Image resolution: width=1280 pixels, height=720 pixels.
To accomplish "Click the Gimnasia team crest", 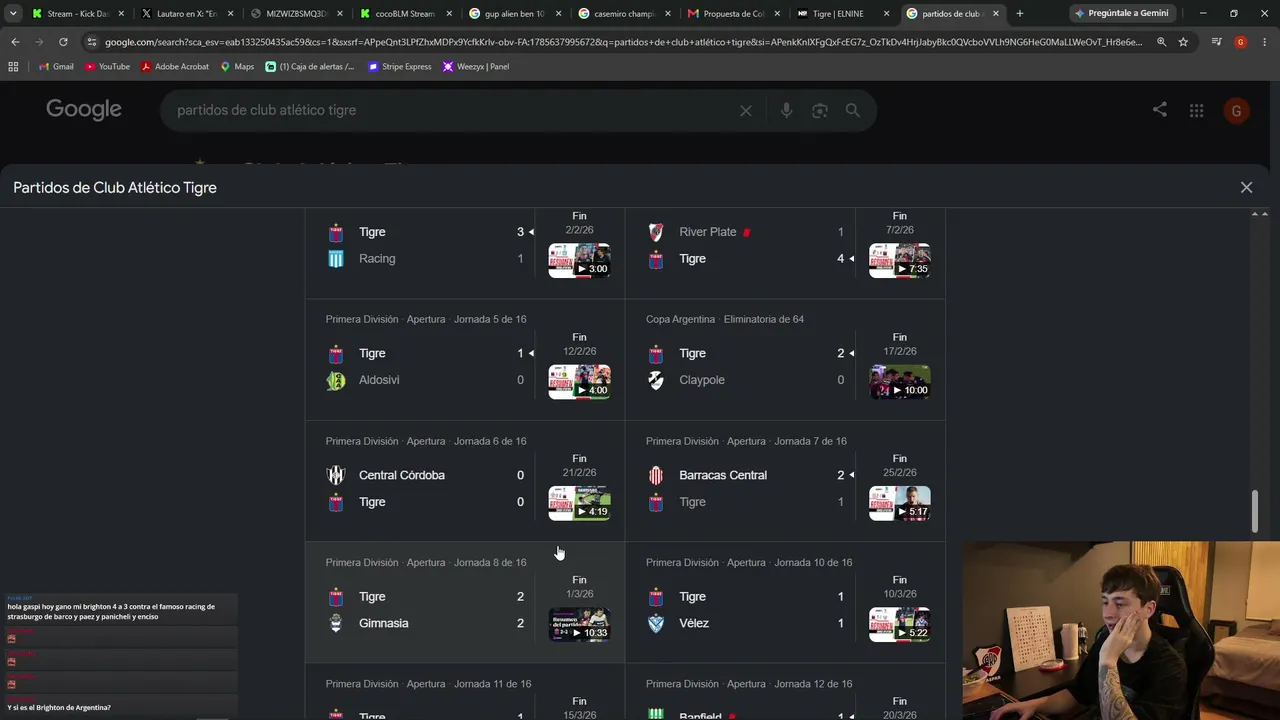I will 336,623.
